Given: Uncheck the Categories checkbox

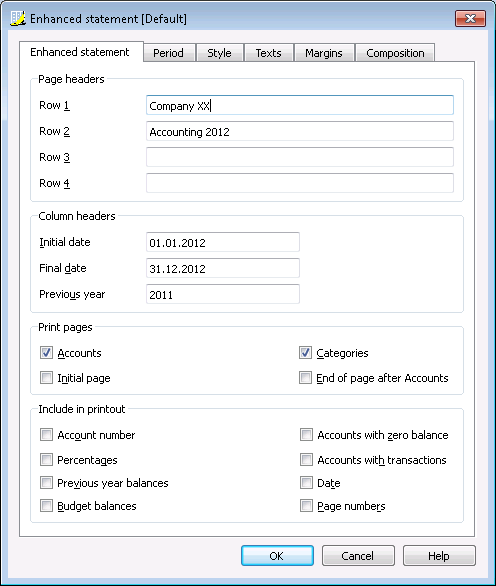Looking at the screenshot, I should tap(305, 353).
